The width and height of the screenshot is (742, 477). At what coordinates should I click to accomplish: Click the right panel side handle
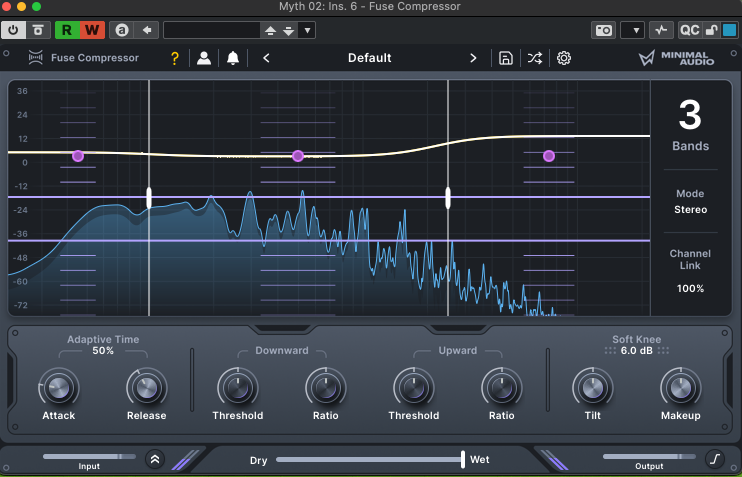pyautogui.click(x=730, y=380)
